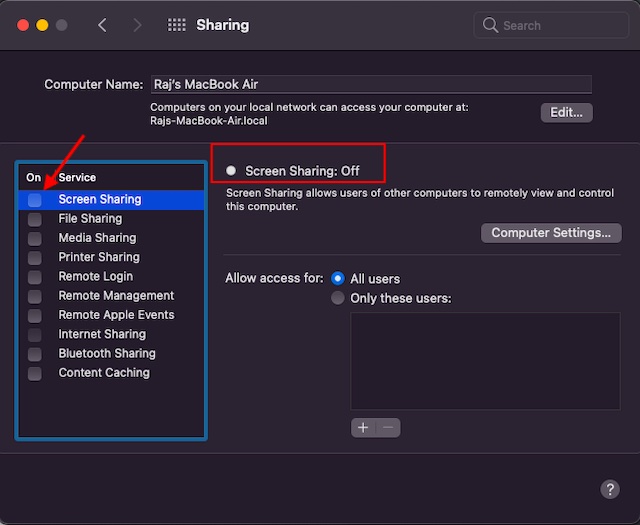Select the Internet Sharing service name
The image size is (640, 525).
pos(102,334)
